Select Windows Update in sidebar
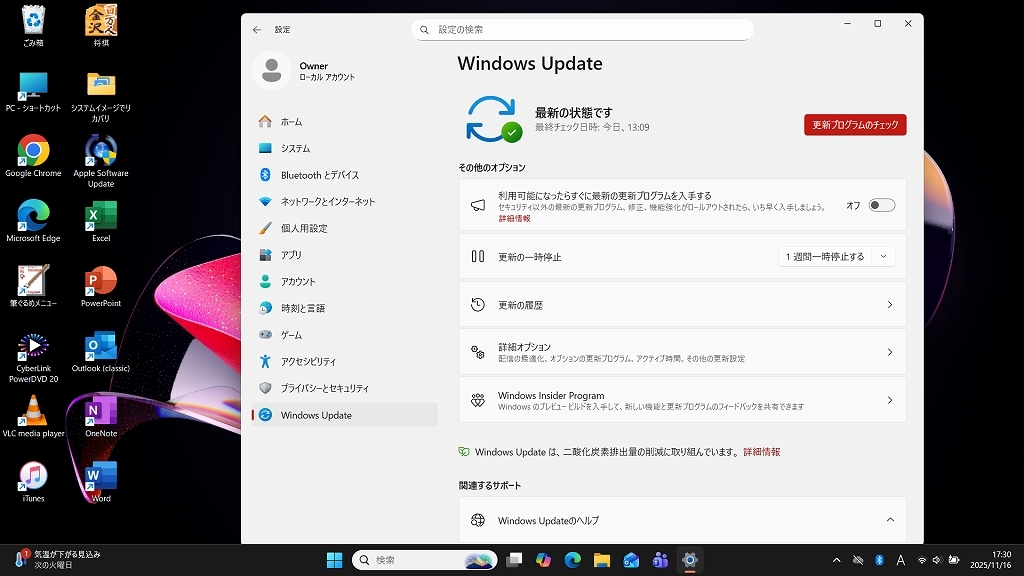Image resolution: width=1024 pixels, height=576 pixels. pos(345,415)
